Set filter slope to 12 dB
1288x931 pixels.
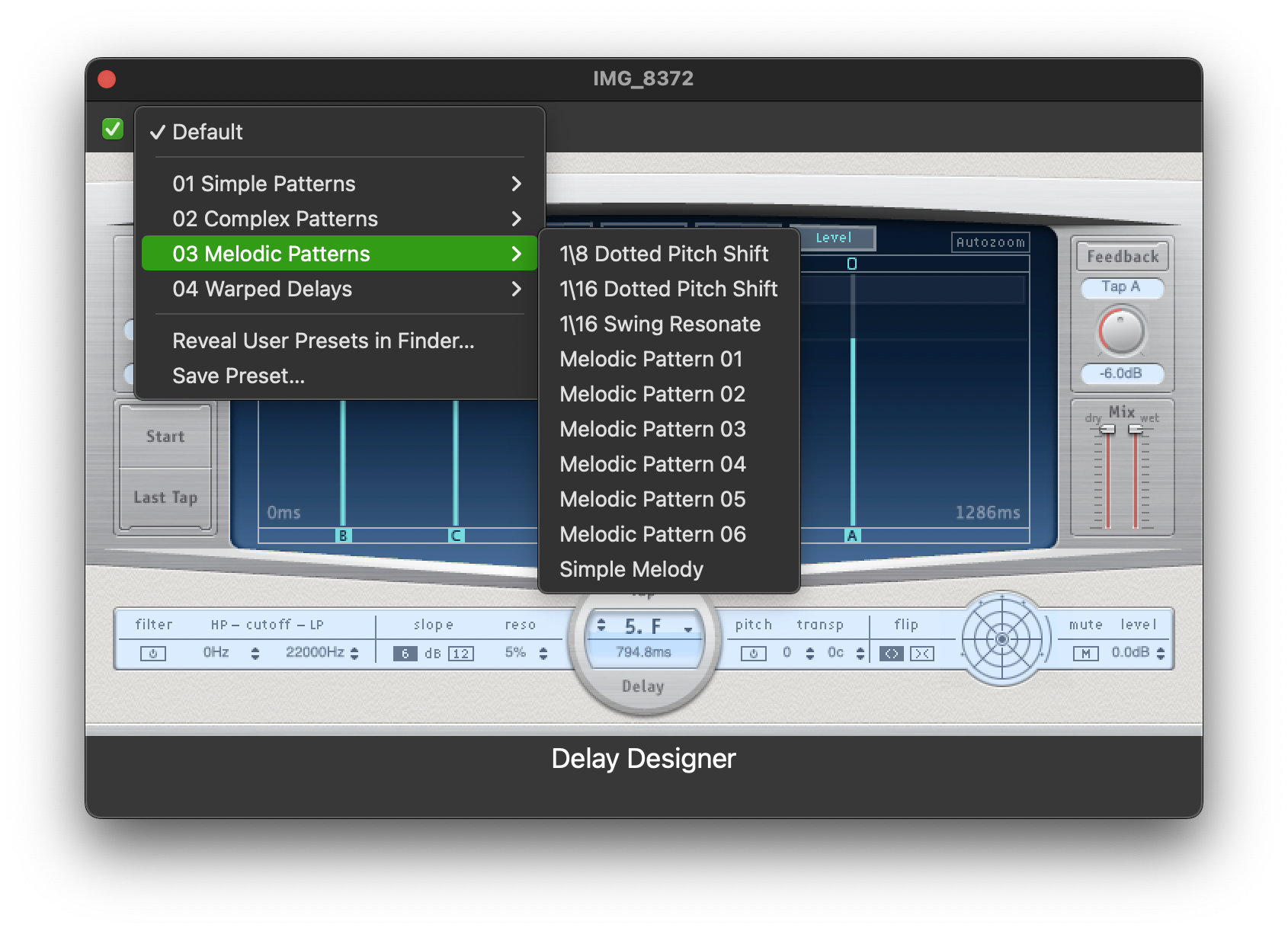461,653
